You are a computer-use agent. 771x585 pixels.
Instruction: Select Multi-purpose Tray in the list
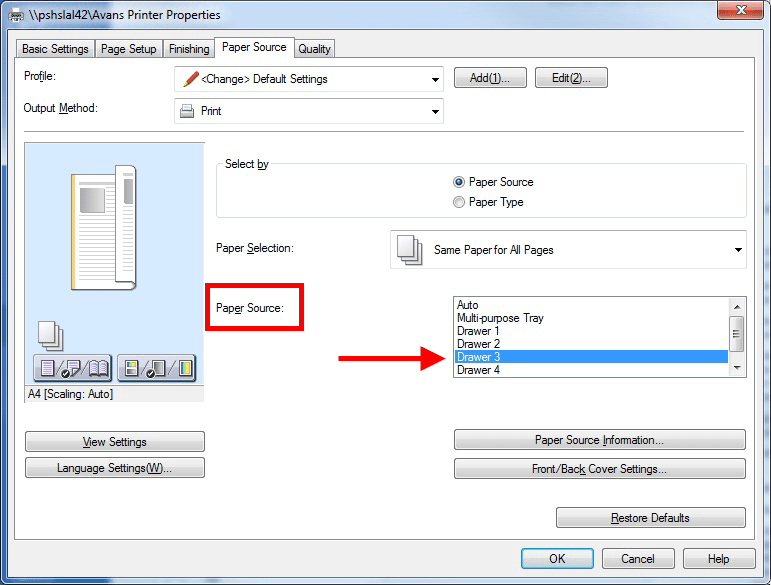591,318
